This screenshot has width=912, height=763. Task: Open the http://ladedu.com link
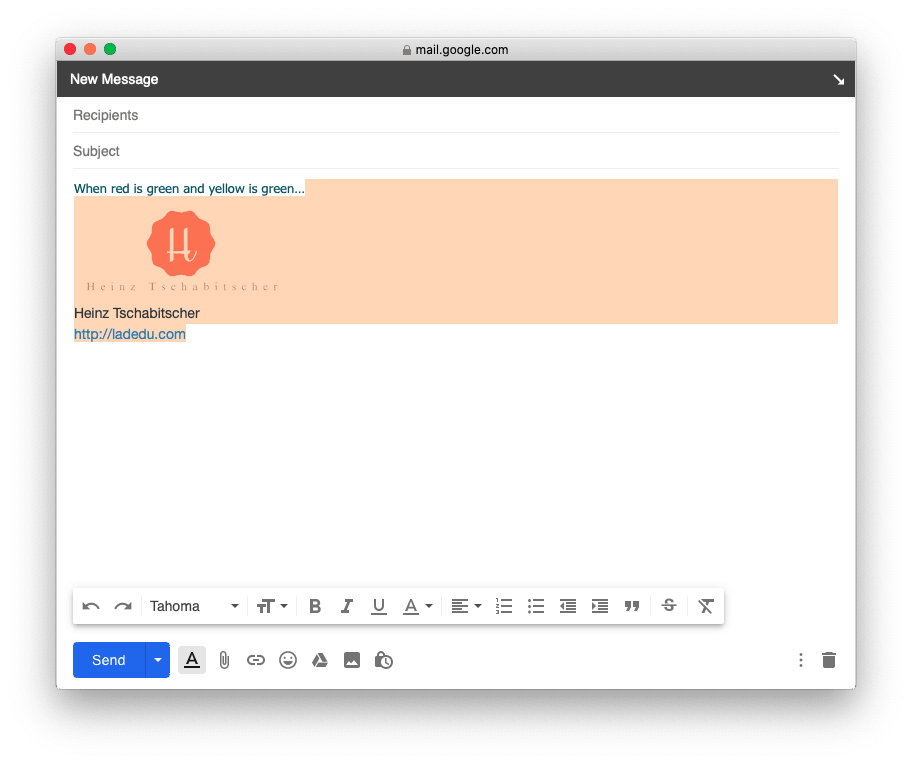[130, 334]
